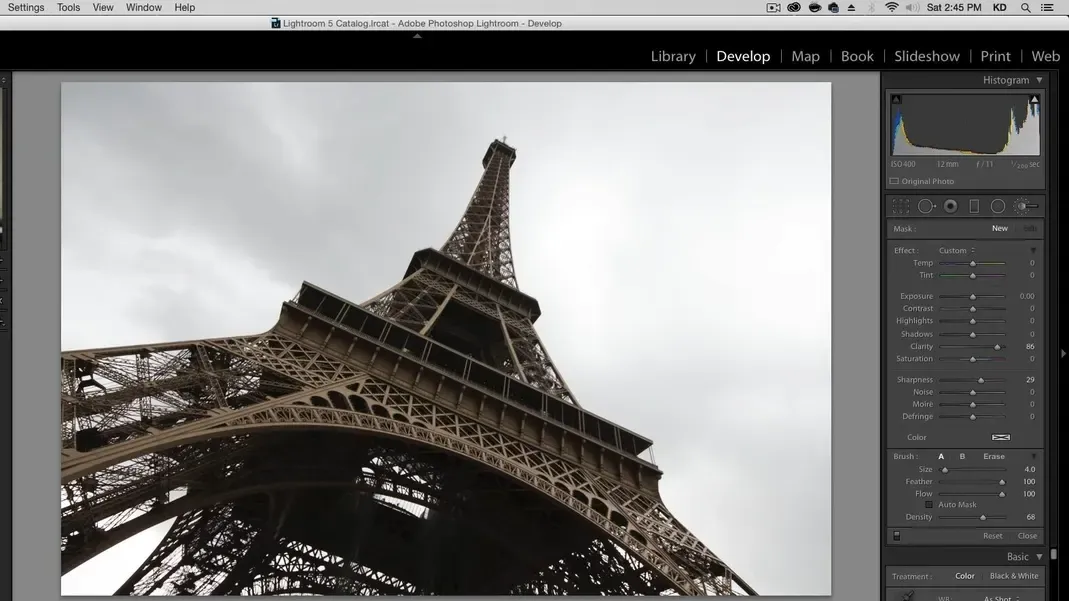The image size is (1069, 601).
Task: Toggle highlight clipping indicator in histogram
Action: pos(1034,99)
